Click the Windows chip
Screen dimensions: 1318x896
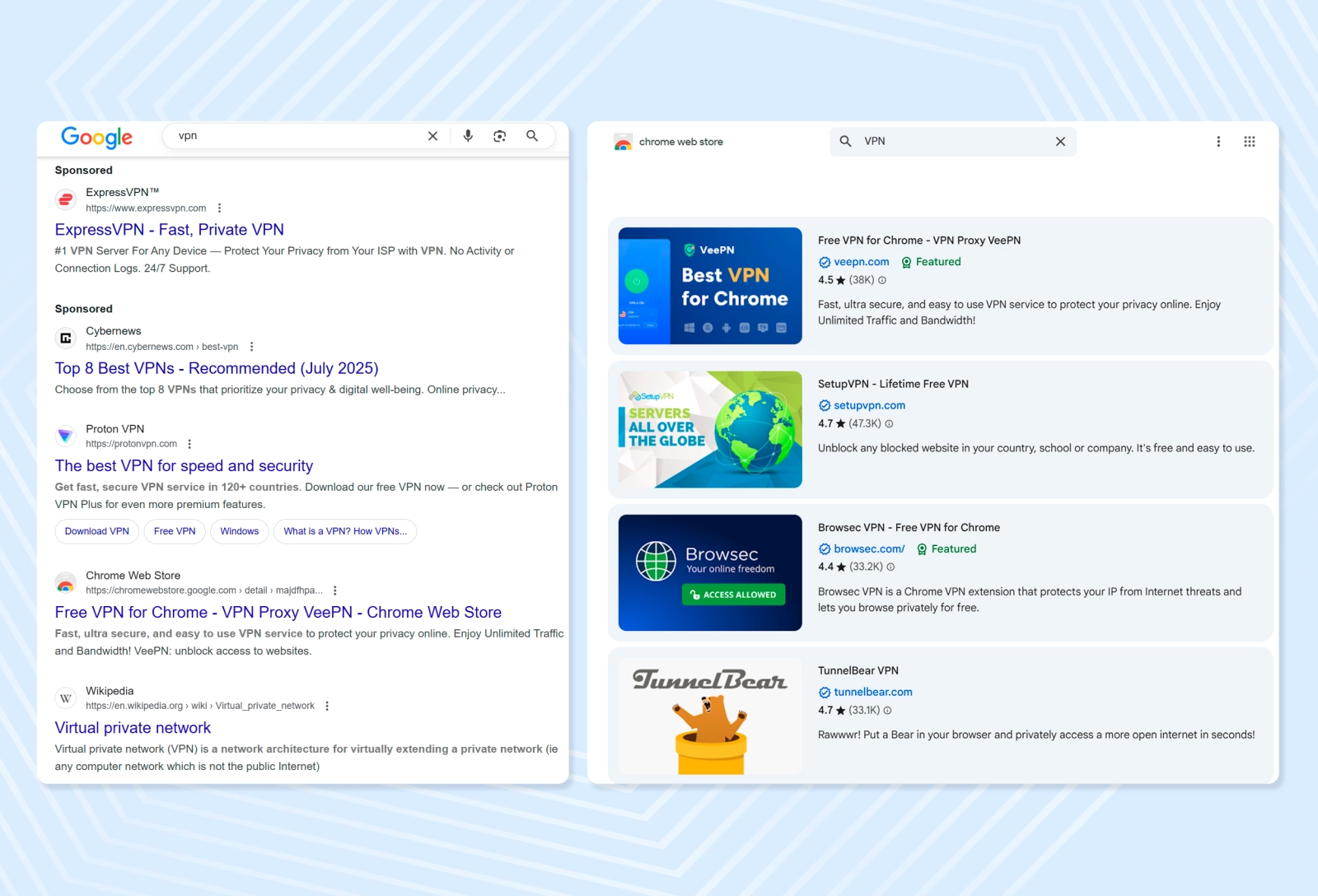(x=240, y=531)
